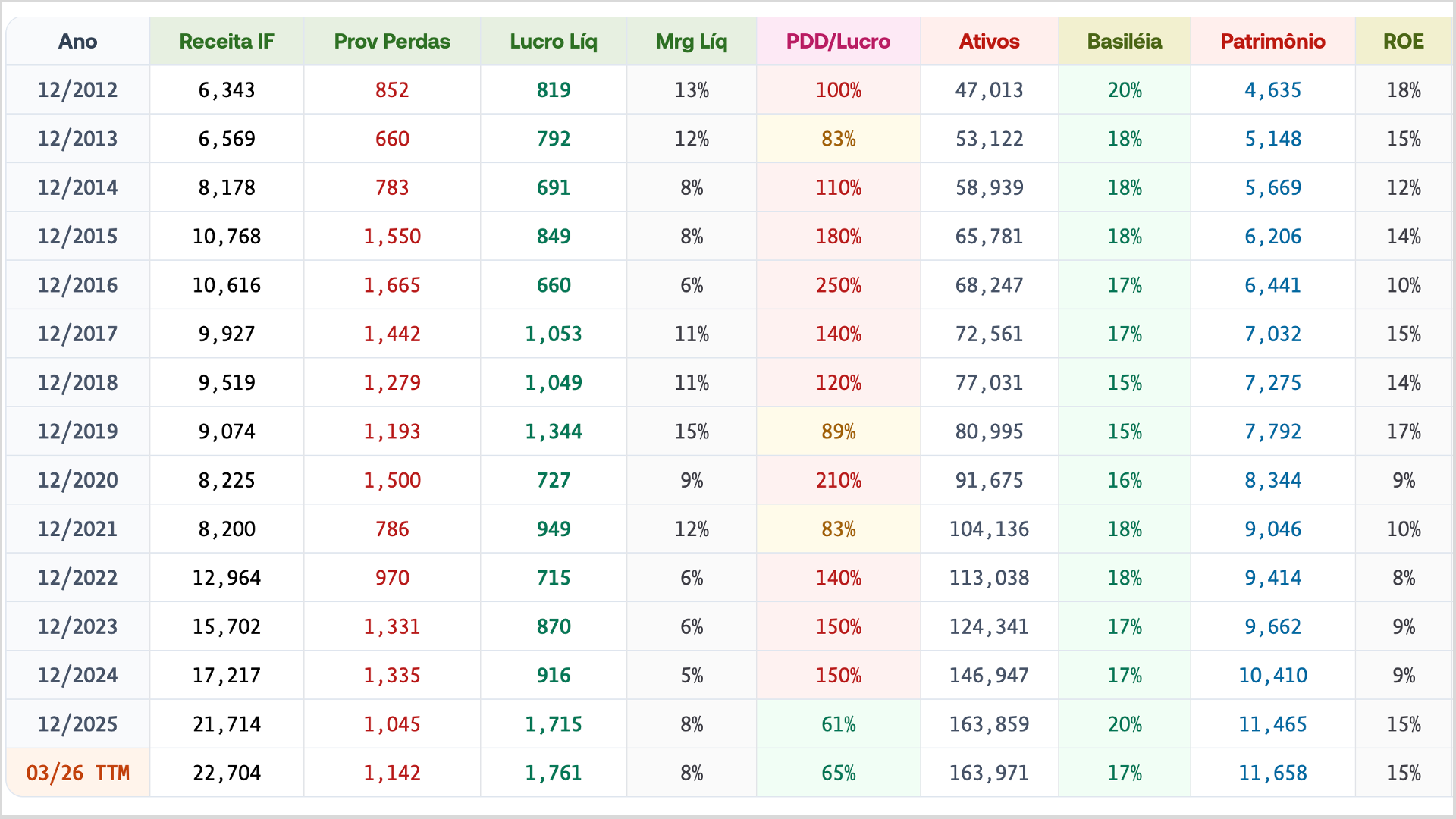
Task: Click the 22,704 Receita IF value
Action: (227, 773)
